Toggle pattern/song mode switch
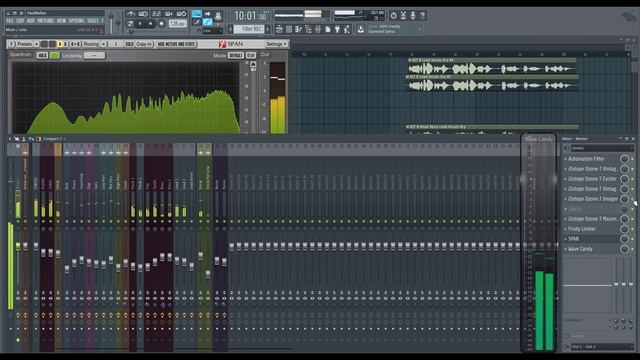The height and width of the screenshot is (360, 640). (130, 24)
